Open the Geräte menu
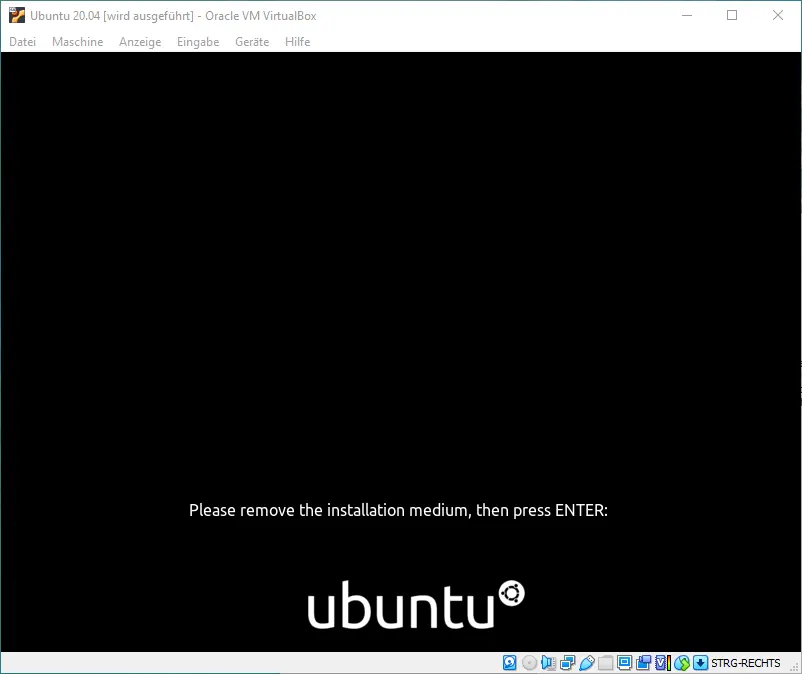The image size is (802, 674). (252, 42)
